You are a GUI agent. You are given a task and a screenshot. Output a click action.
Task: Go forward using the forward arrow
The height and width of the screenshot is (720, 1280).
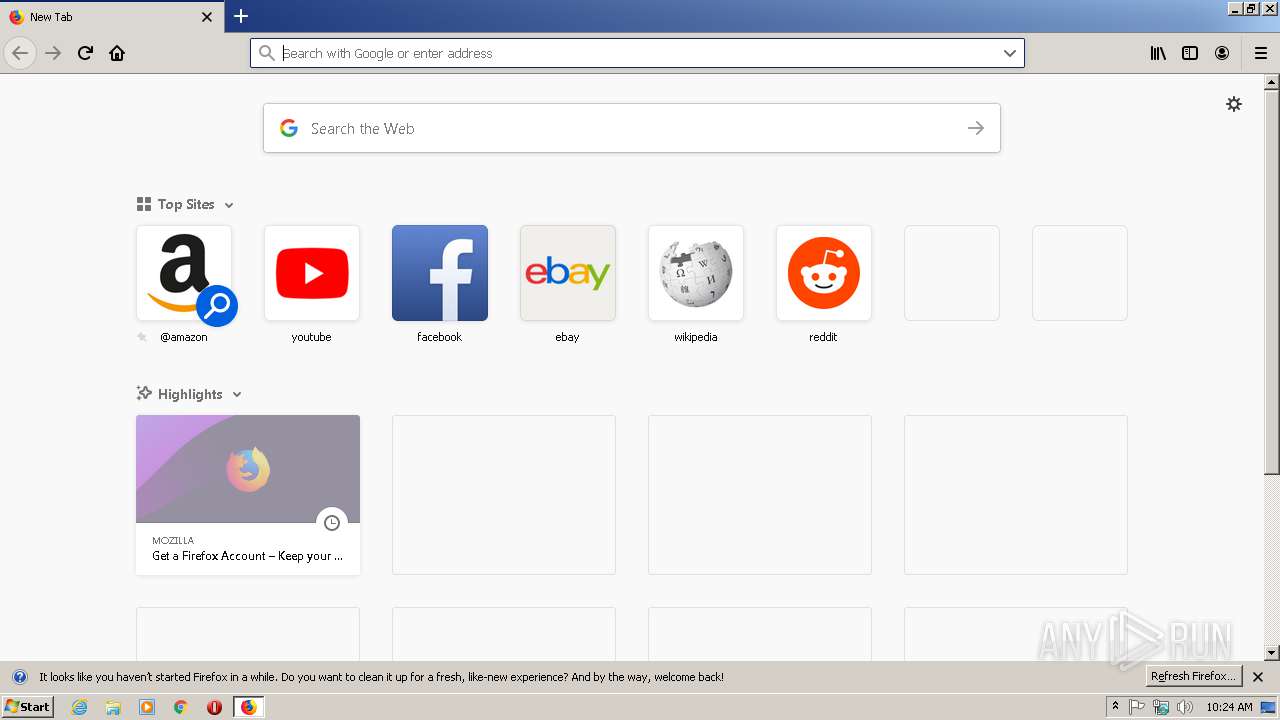[x=53, y=53]
